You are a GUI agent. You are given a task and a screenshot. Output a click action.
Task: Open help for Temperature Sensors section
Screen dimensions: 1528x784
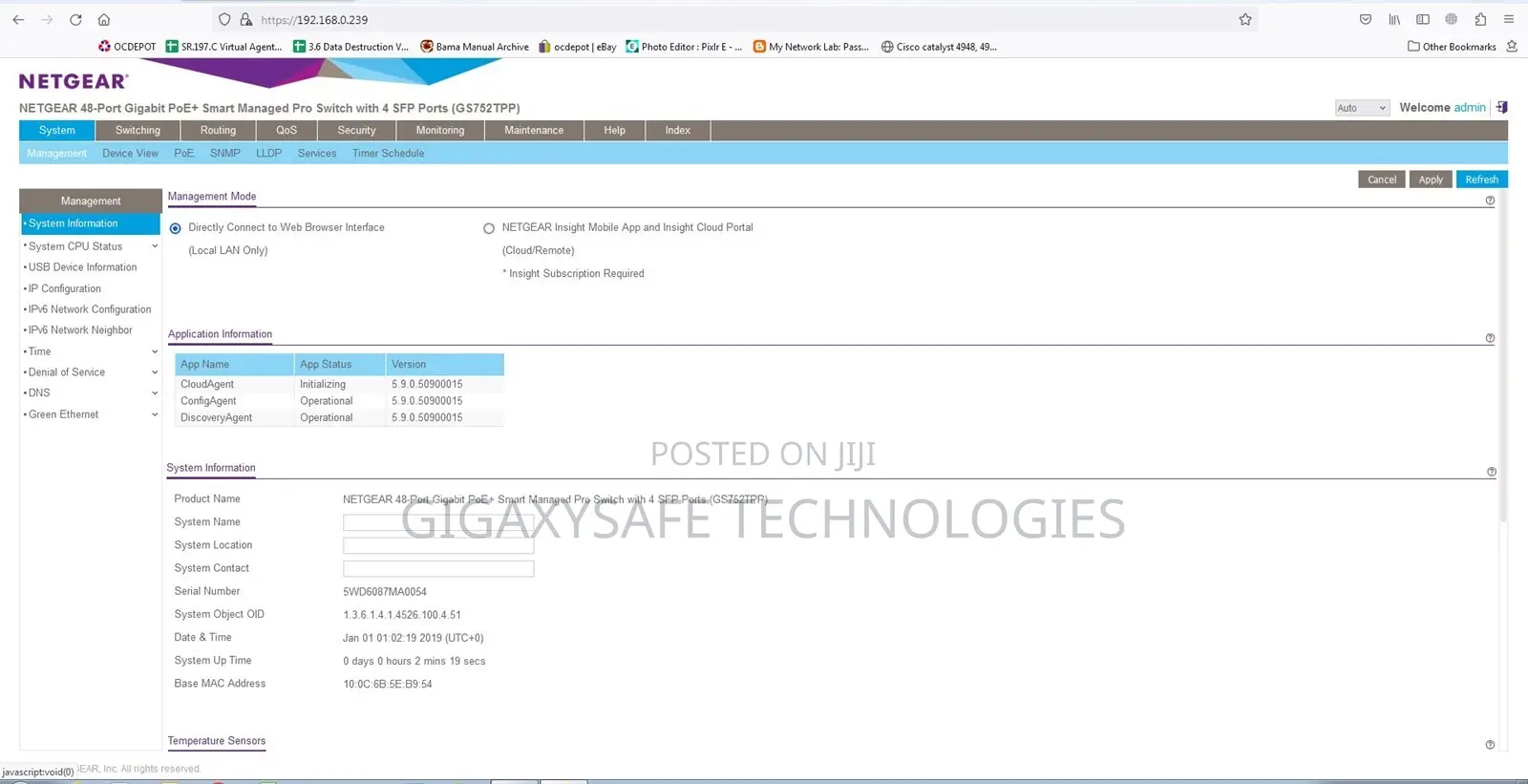coord(1490,745)
